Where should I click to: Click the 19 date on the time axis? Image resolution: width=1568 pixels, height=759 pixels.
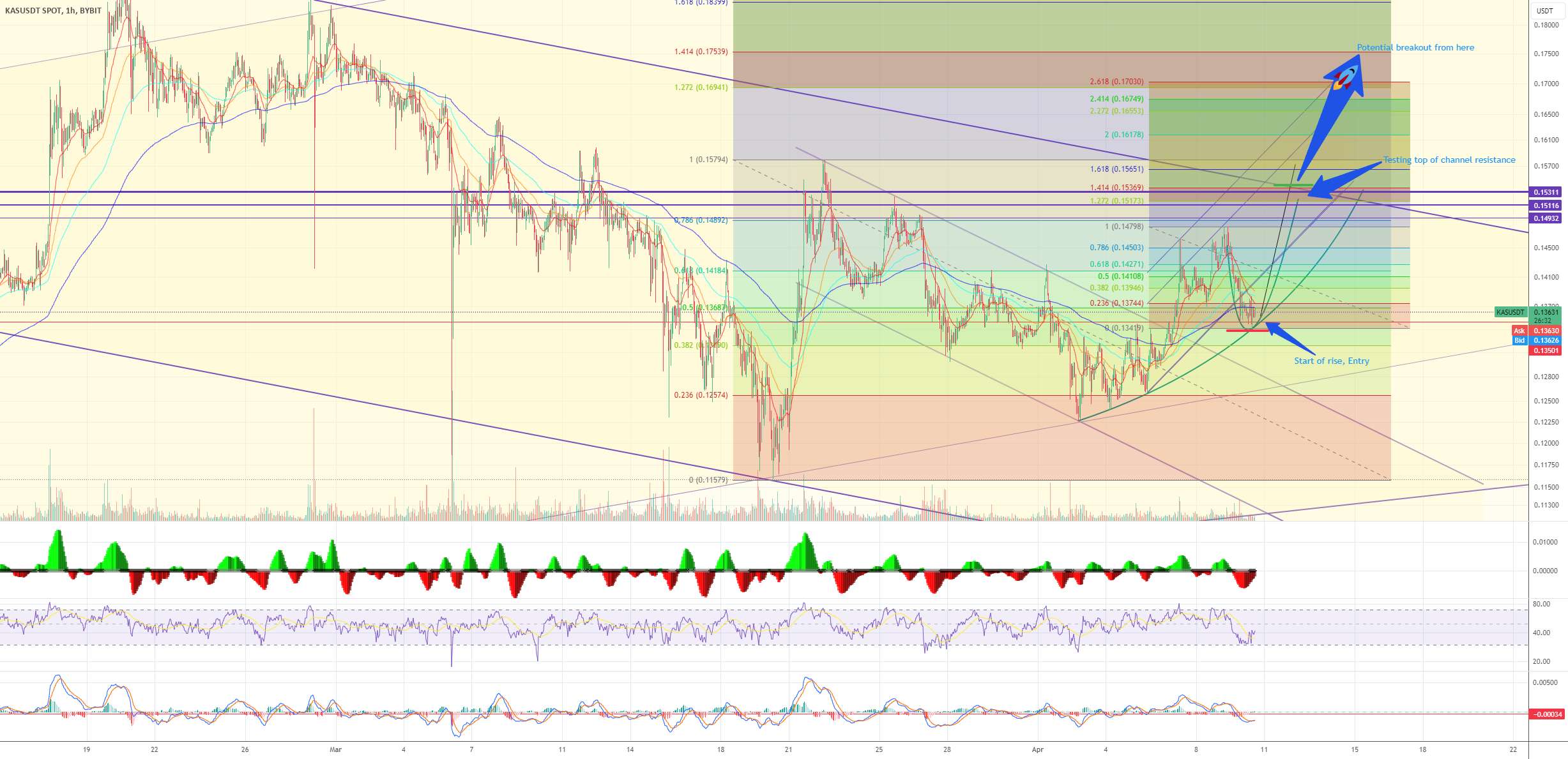point(86,749)
